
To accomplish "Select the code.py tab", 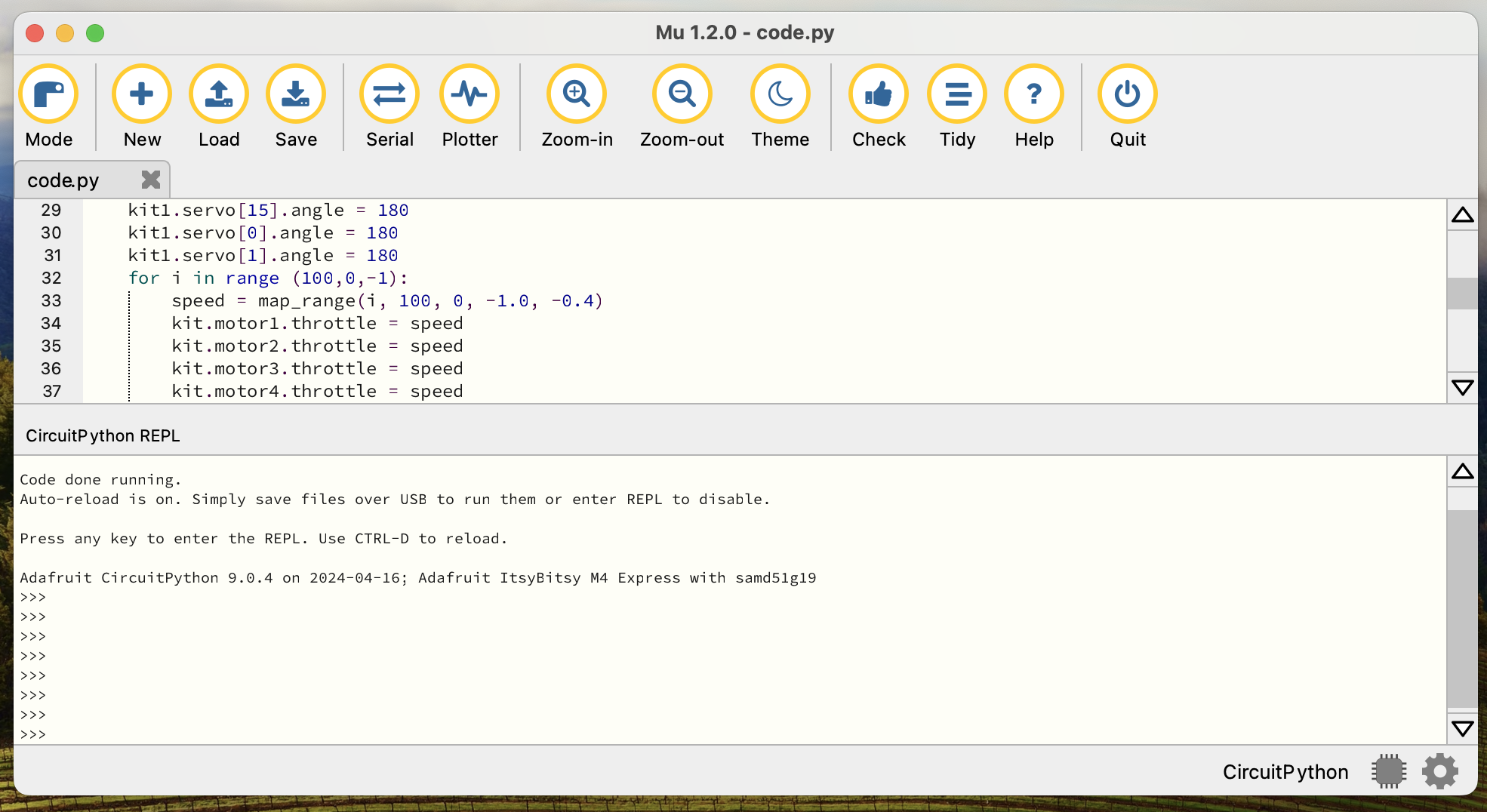I will (x=63, y=180).
